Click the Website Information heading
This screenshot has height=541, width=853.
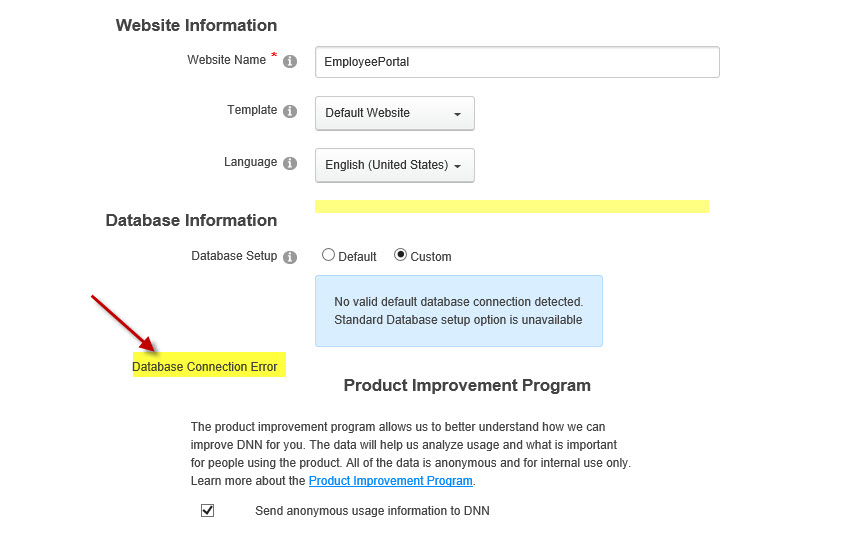click(x=196, y=26)
